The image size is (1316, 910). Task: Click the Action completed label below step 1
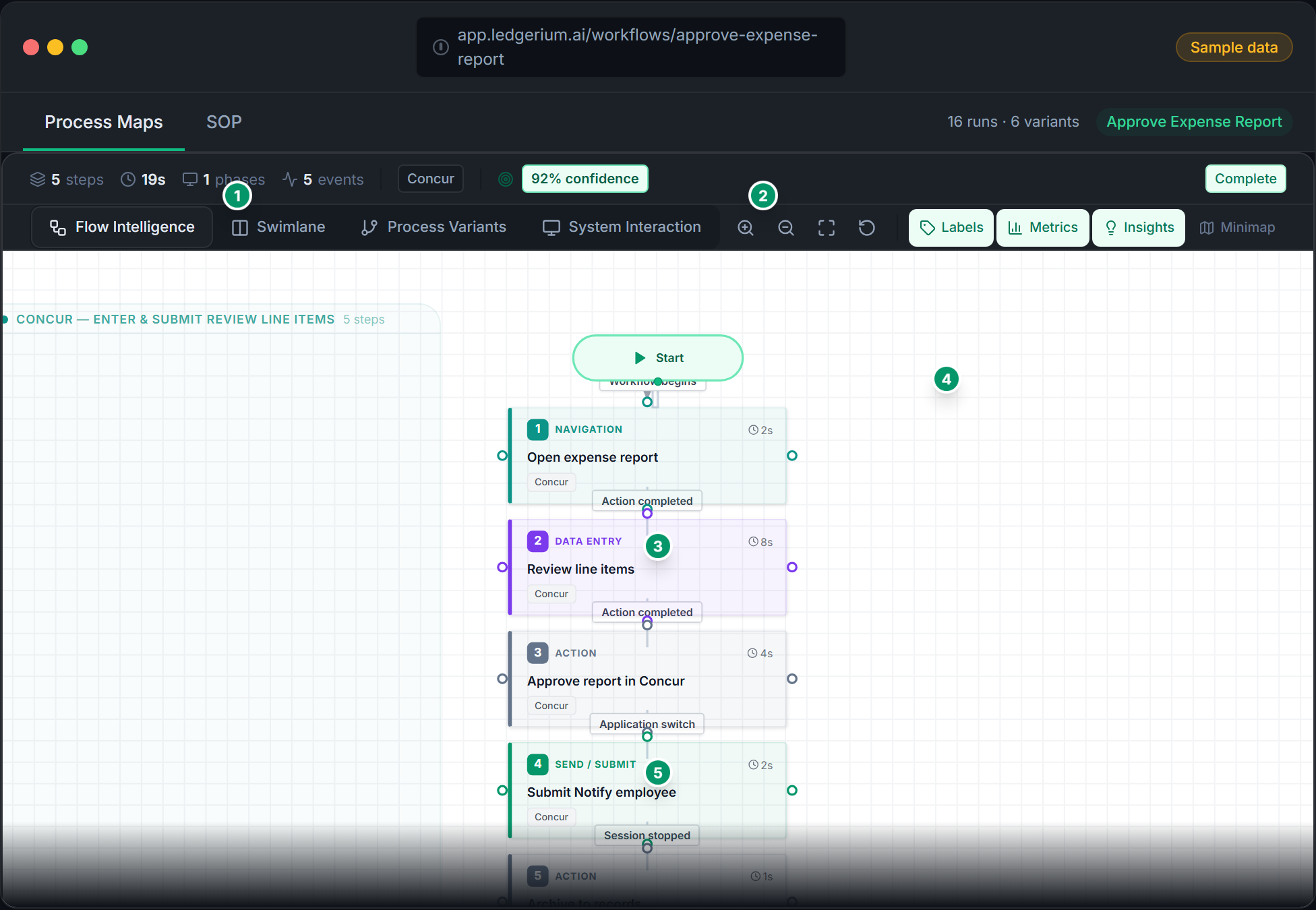[x=647, y=501]
